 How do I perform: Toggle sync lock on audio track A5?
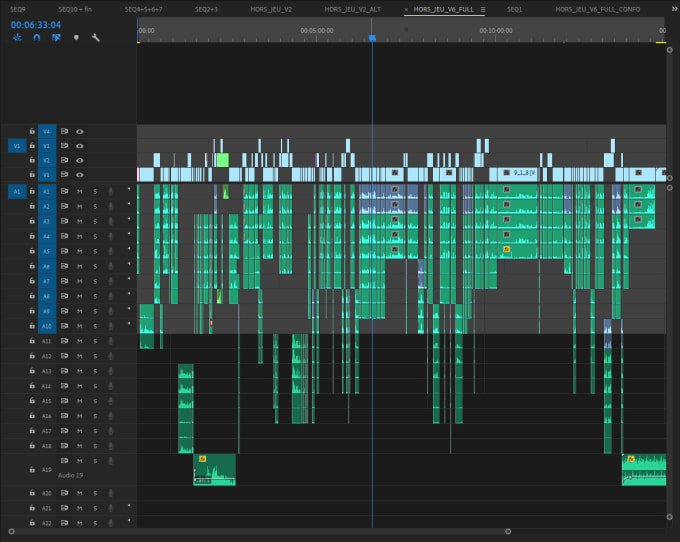click(64, 251)
